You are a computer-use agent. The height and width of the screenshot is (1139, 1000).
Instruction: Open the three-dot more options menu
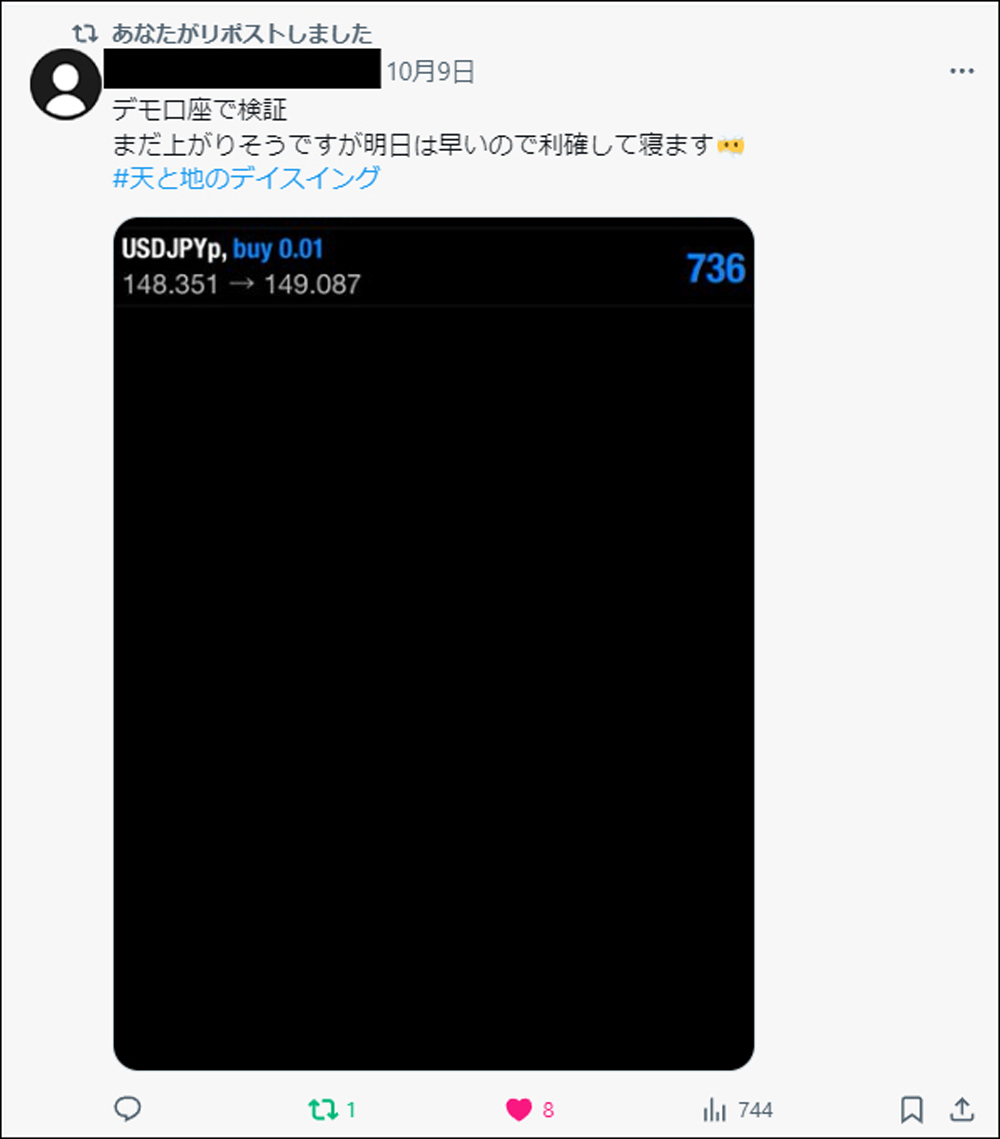point(962,71)
